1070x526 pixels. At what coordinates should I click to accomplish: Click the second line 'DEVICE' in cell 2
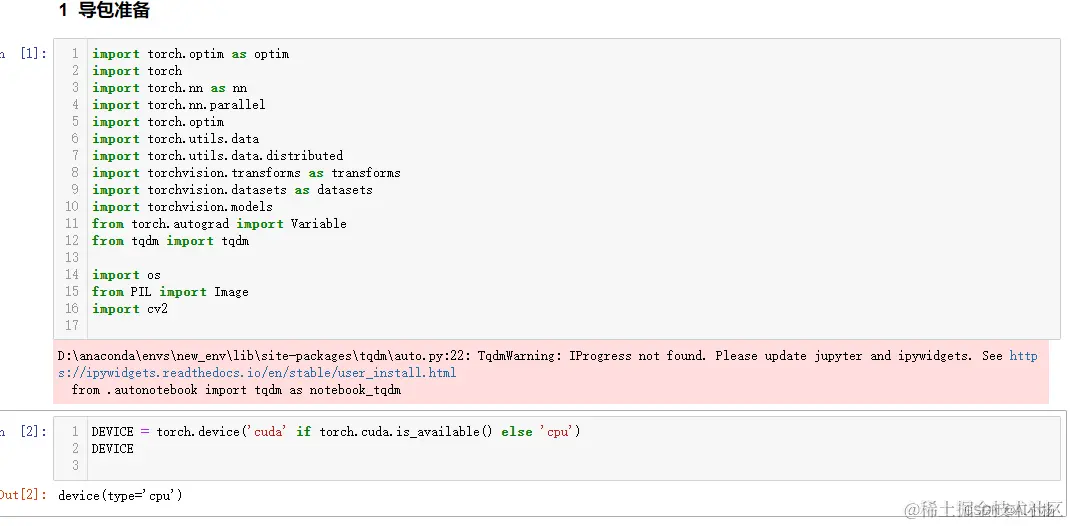click(x=113, y=449)
